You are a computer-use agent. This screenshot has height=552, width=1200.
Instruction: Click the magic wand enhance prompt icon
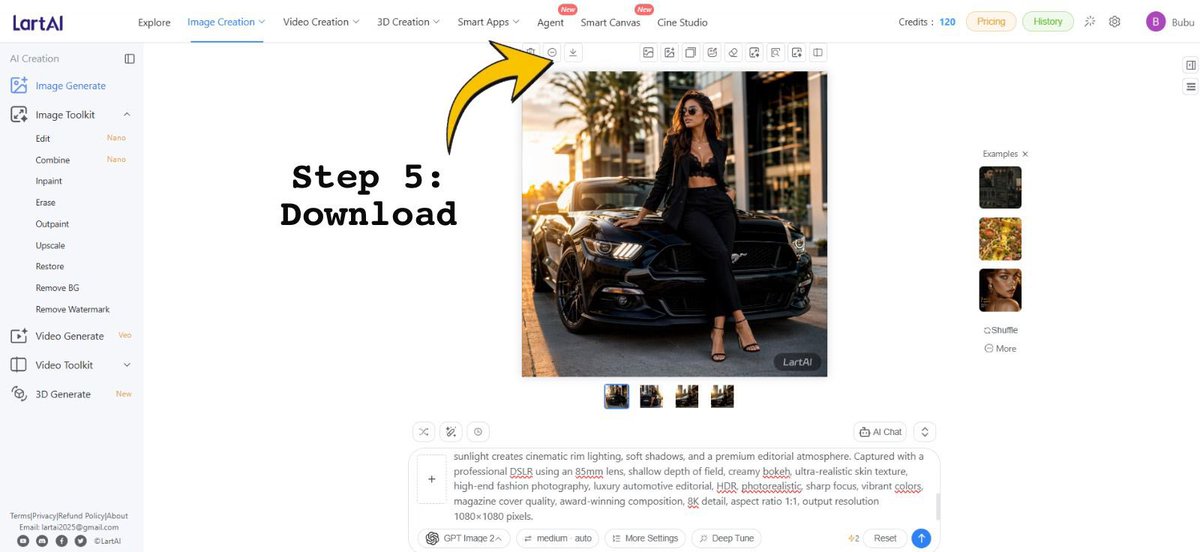point(451,432)
